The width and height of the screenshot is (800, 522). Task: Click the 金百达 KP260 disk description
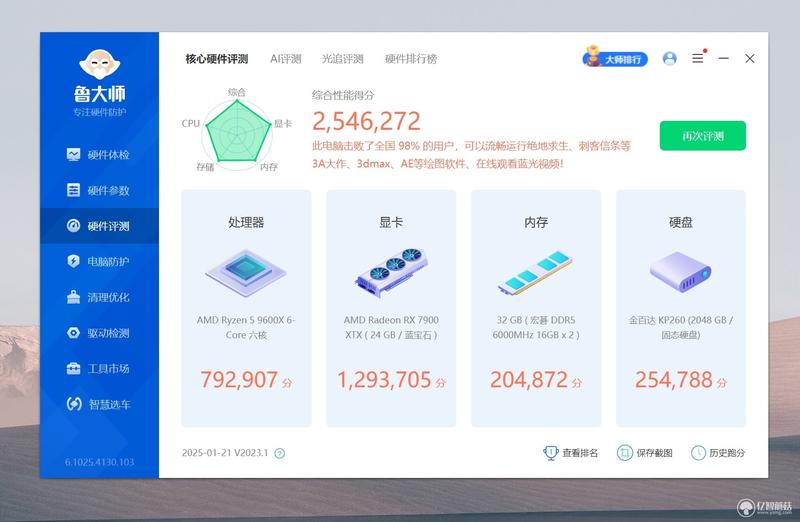pos(681,328)
